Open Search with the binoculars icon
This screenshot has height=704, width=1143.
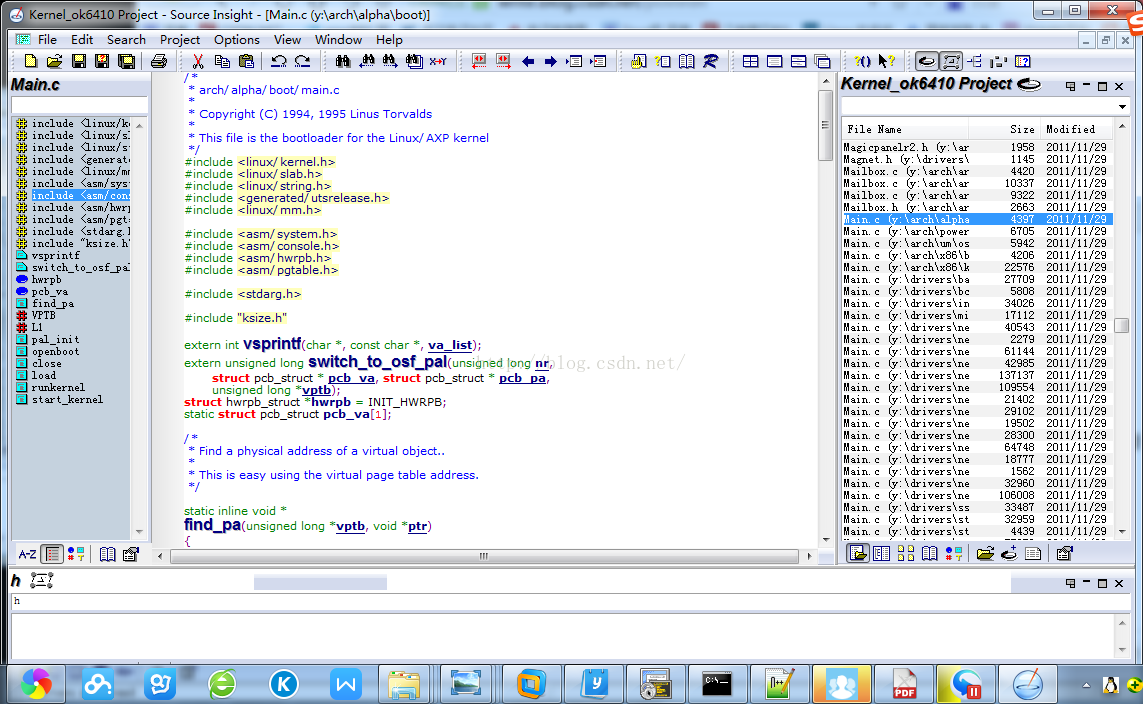click(343, 61)
